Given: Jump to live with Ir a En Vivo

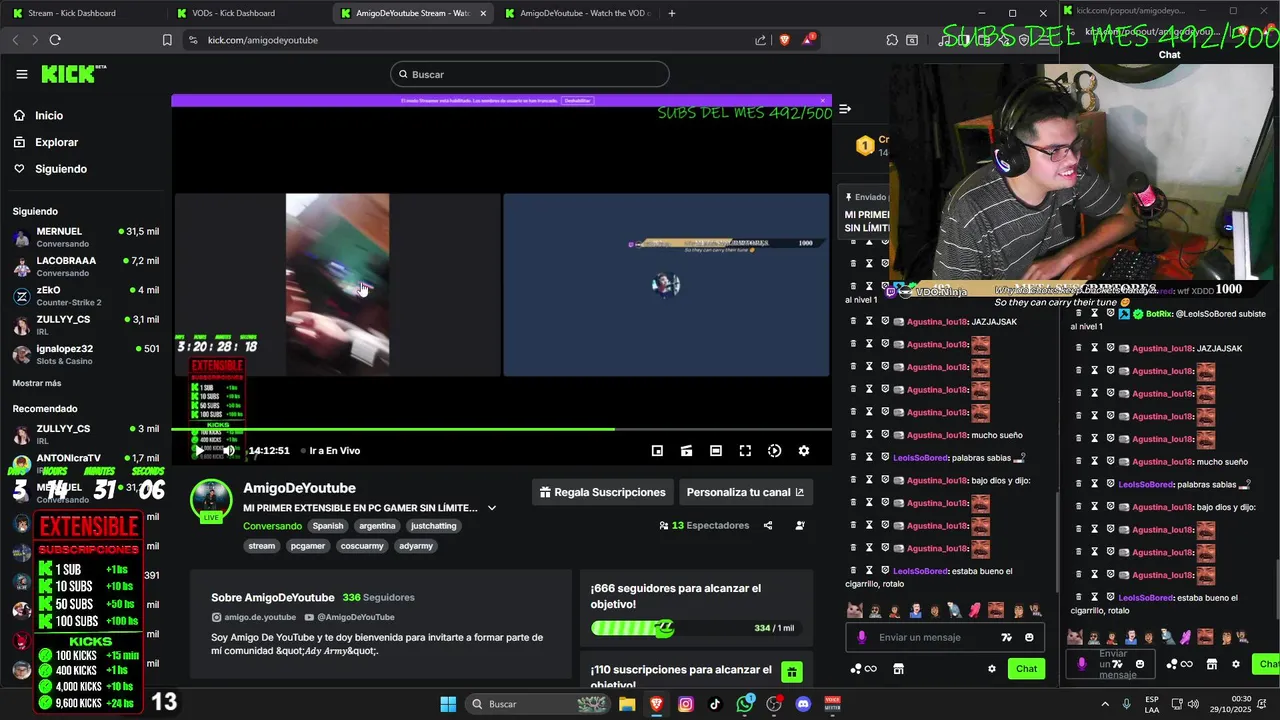Looking at the screenshot, I should tap(331, 451).
